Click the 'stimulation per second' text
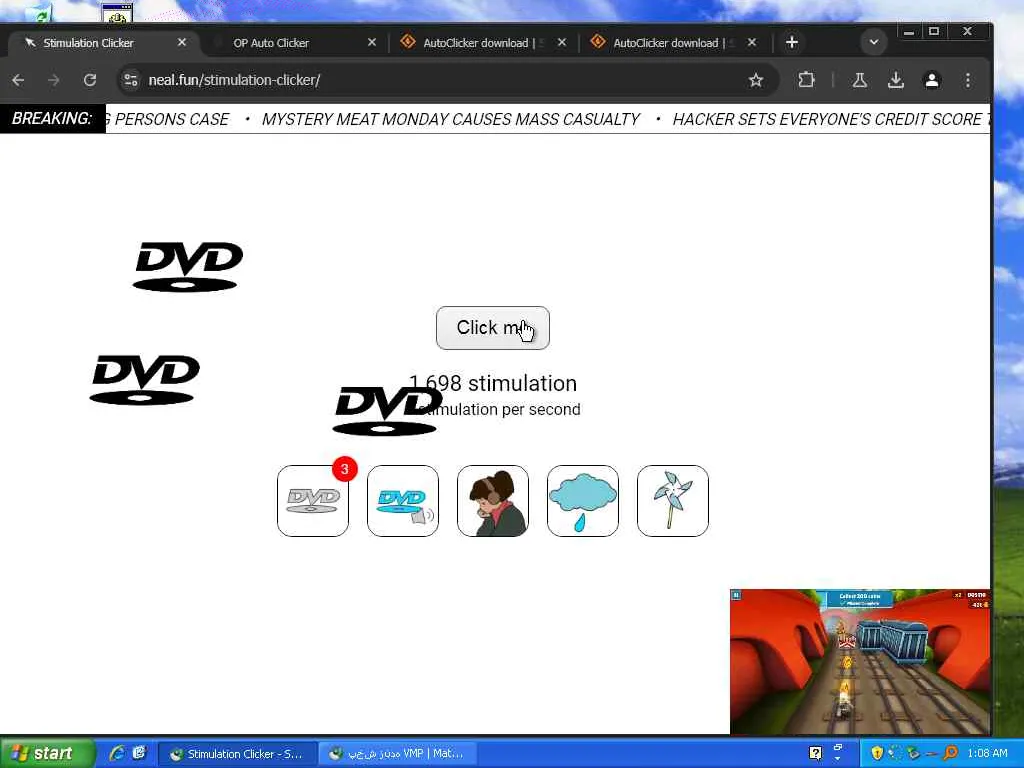 point(501,409)
